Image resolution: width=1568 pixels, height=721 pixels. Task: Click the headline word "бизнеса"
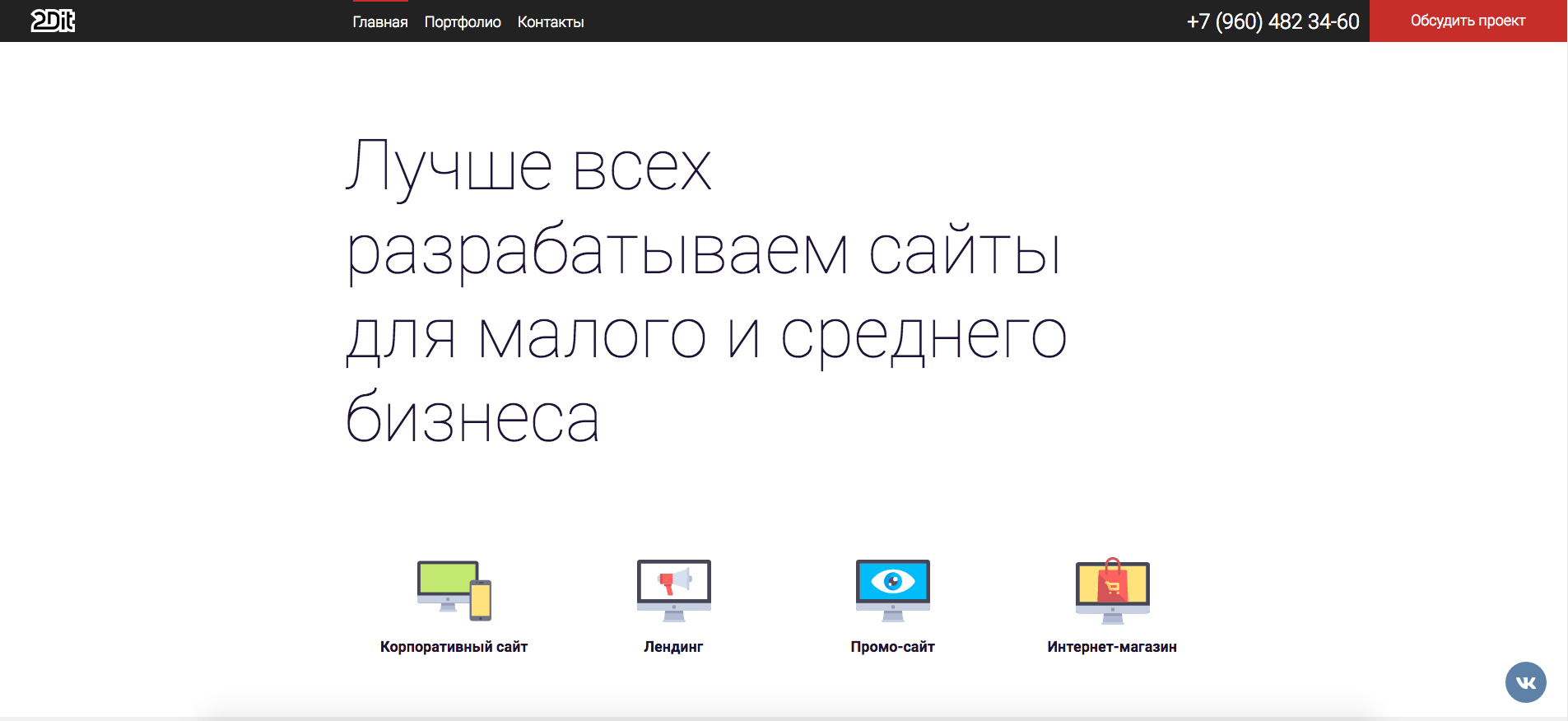point(472,420)
